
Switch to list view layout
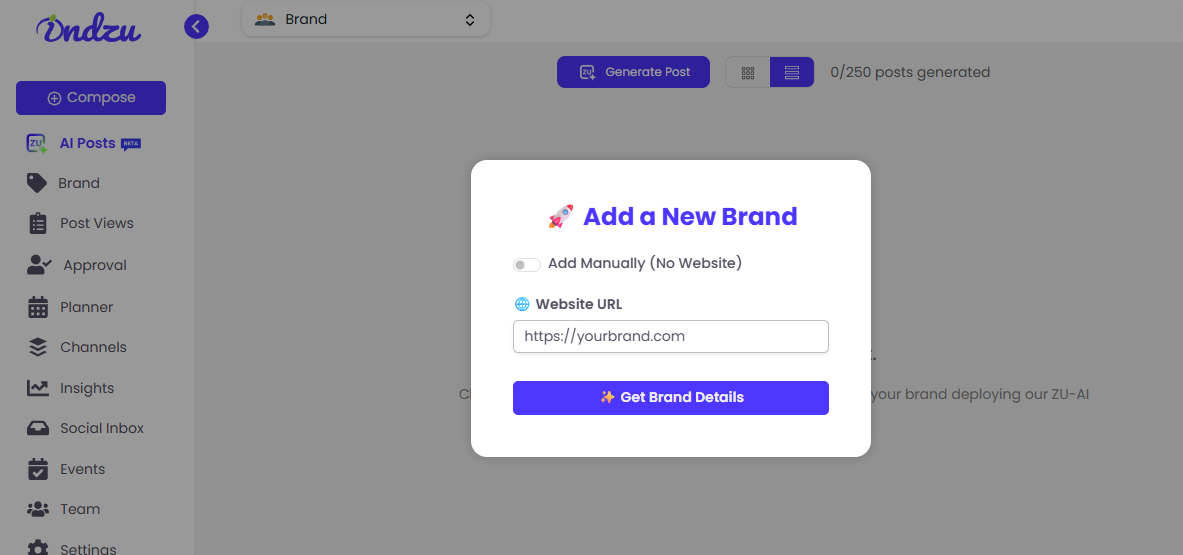[792, 72]
